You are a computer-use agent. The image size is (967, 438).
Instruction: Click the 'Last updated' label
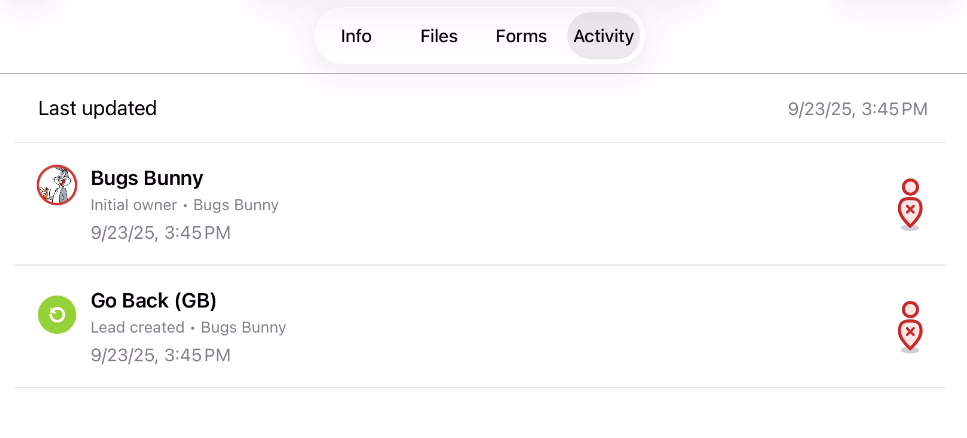(97, 108)
